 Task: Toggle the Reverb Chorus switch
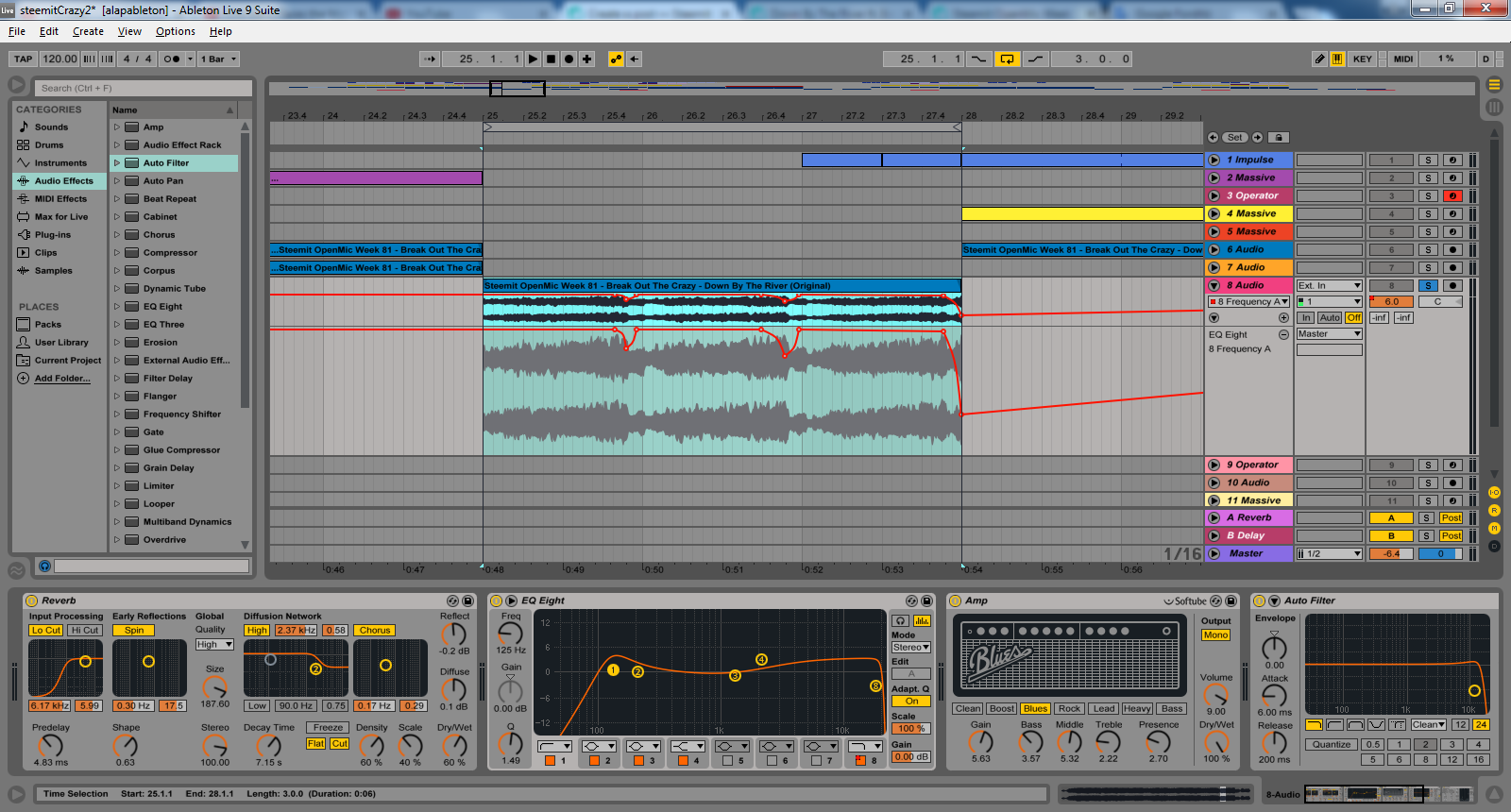click(375, 630)
